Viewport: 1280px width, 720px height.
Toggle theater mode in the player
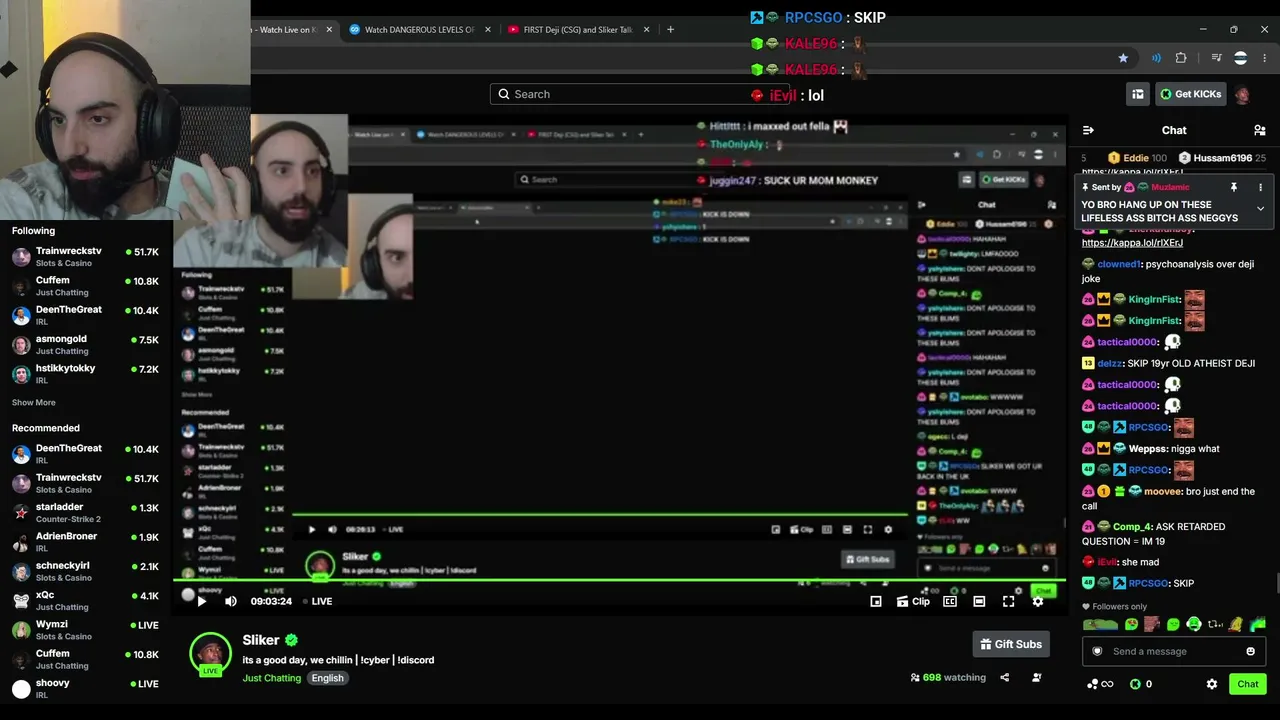979,601
